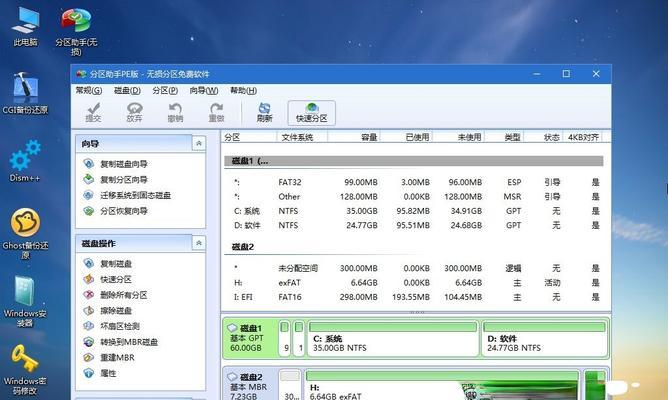The width and height of the screenshot is (668, 400).
Task: Open Windows安装器 desktop icon
Action: coord(25,302)
